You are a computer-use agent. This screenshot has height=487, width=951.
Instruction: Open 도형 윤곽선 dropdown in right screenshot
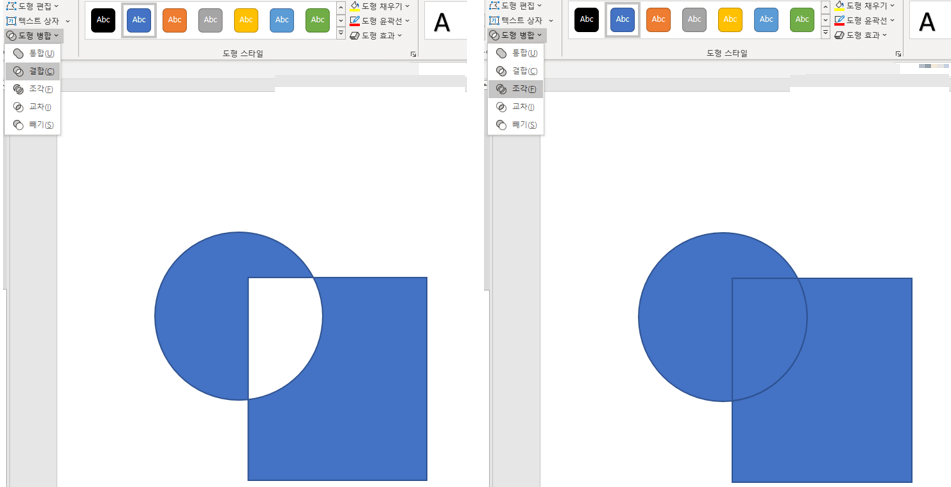tap(864, 21)
